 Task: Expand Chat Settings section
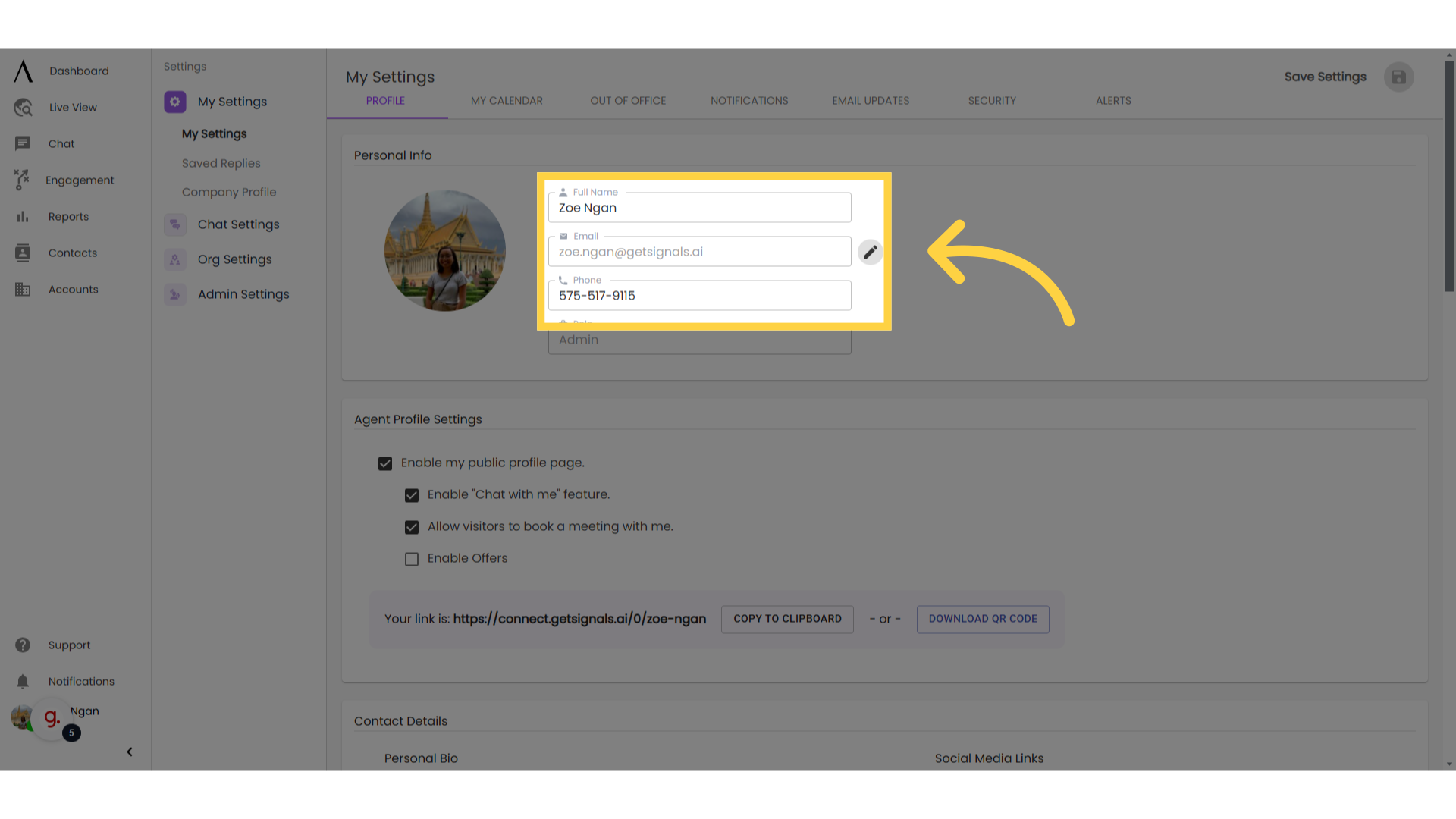coord(238,224)
